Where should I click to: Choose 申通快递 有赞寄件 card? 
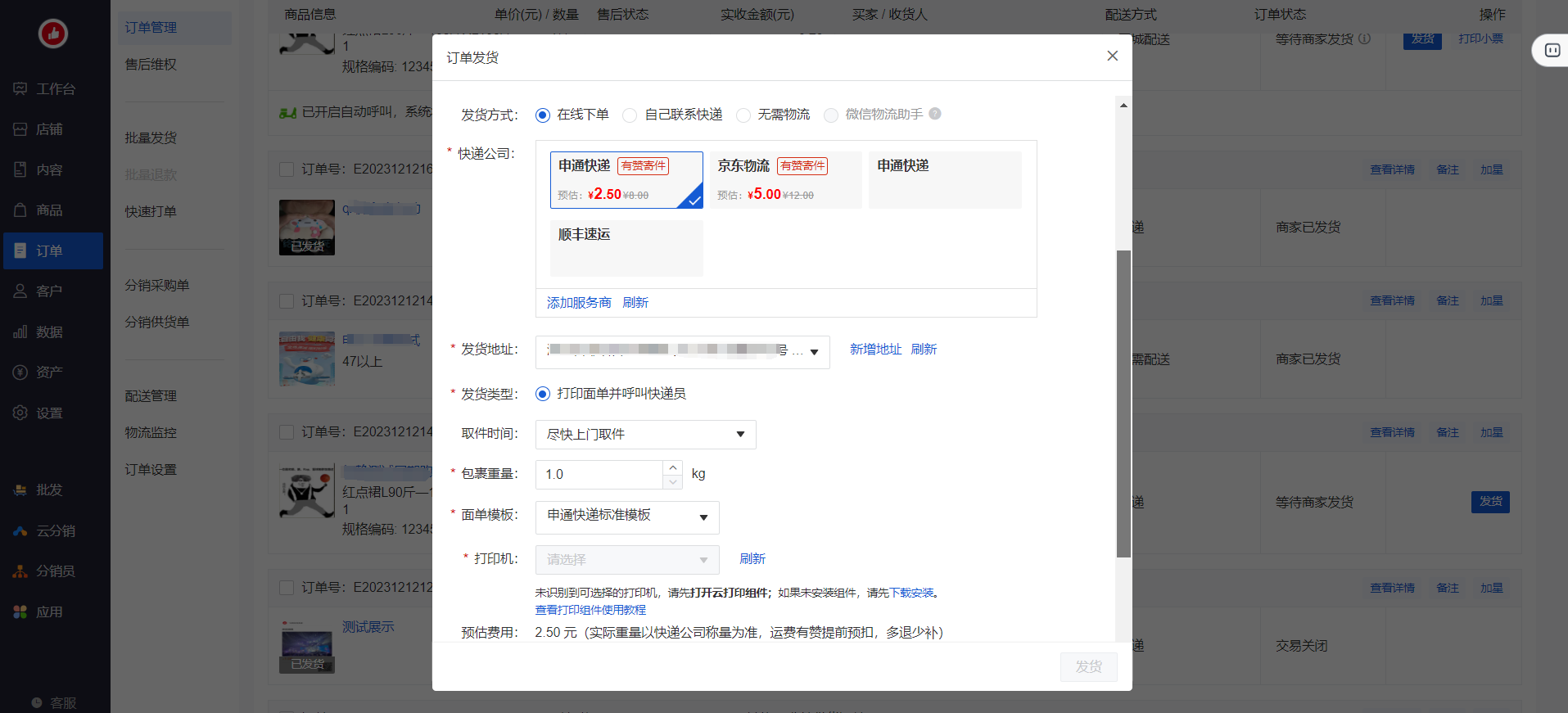[x=626, y=179]
